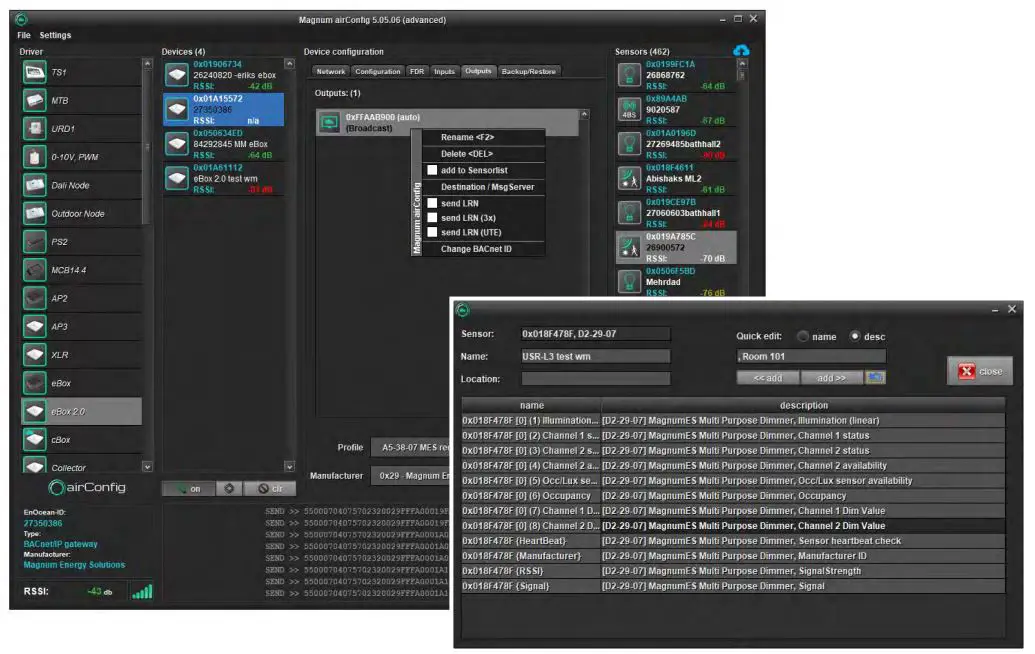Image resolution: width=1035 pixels, height=654 pixels.
Task: Choose Change BACnet ID menu entry
Action: 483,249
